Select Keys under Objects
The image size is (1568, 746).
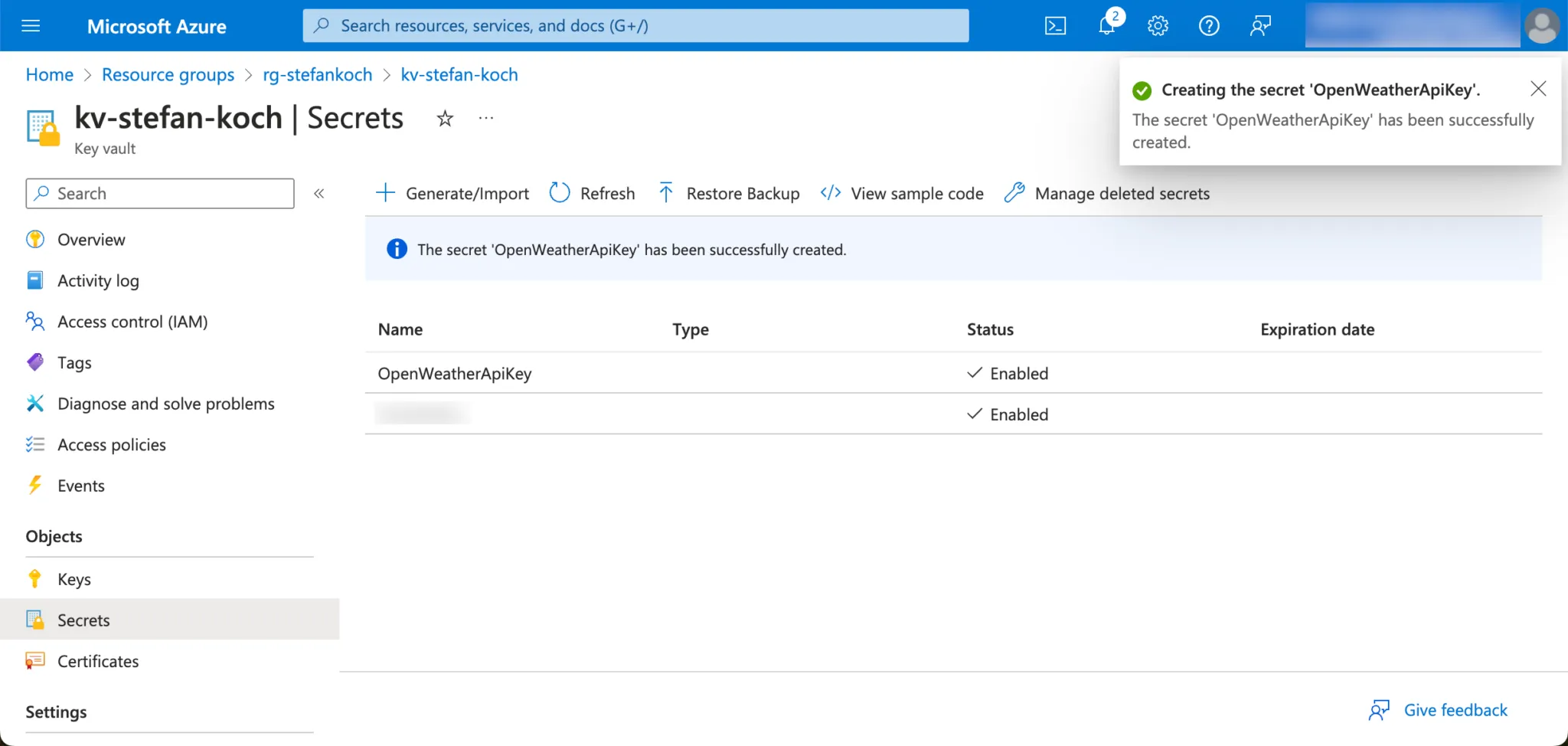[x=74, y=580]
